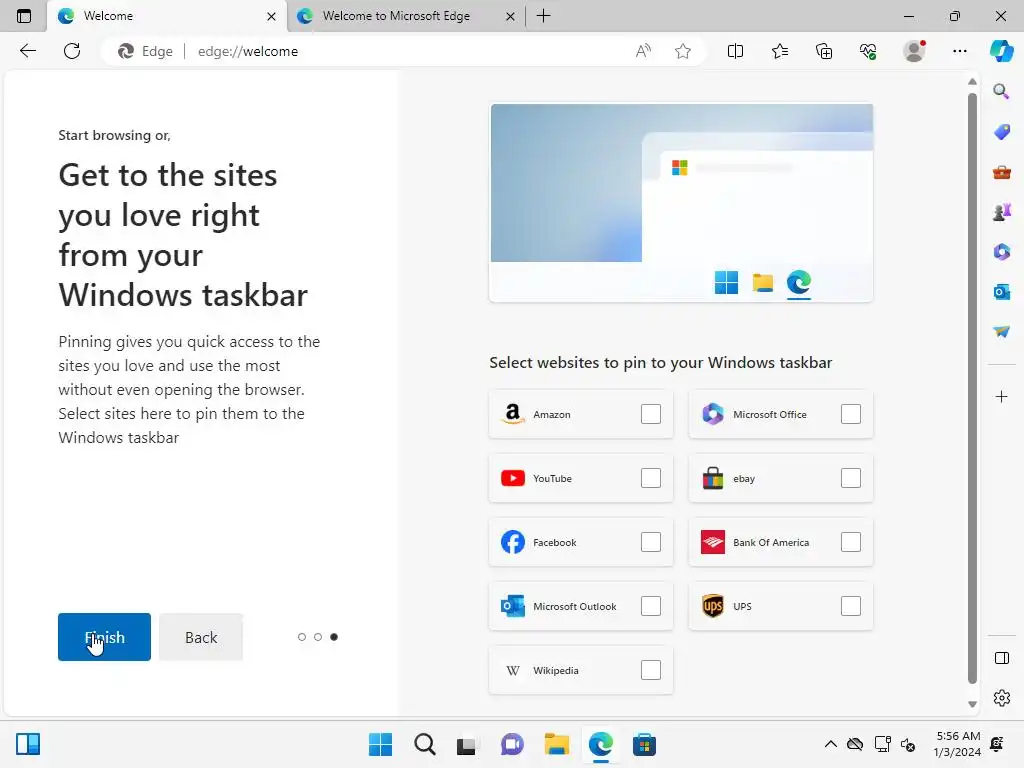Check the Wikipedia checkbox
The image size is (1024, 768).
(x=650, y=670)
